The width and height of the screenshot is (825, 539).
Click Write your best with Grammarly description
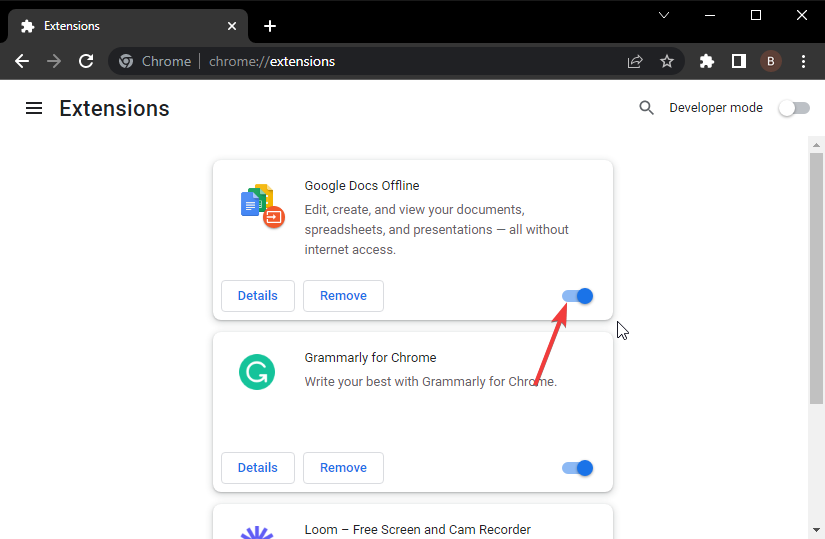[430, 382]
